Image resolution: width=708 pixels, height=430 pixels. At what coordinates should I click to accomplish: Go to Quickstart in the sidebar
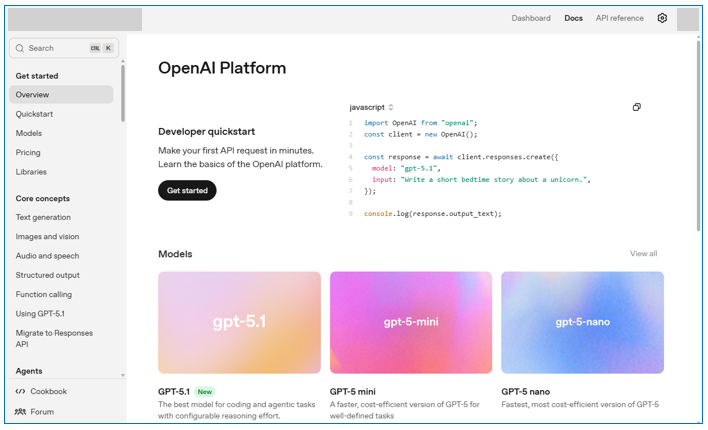pyautogui.click(x=35, y=114)
